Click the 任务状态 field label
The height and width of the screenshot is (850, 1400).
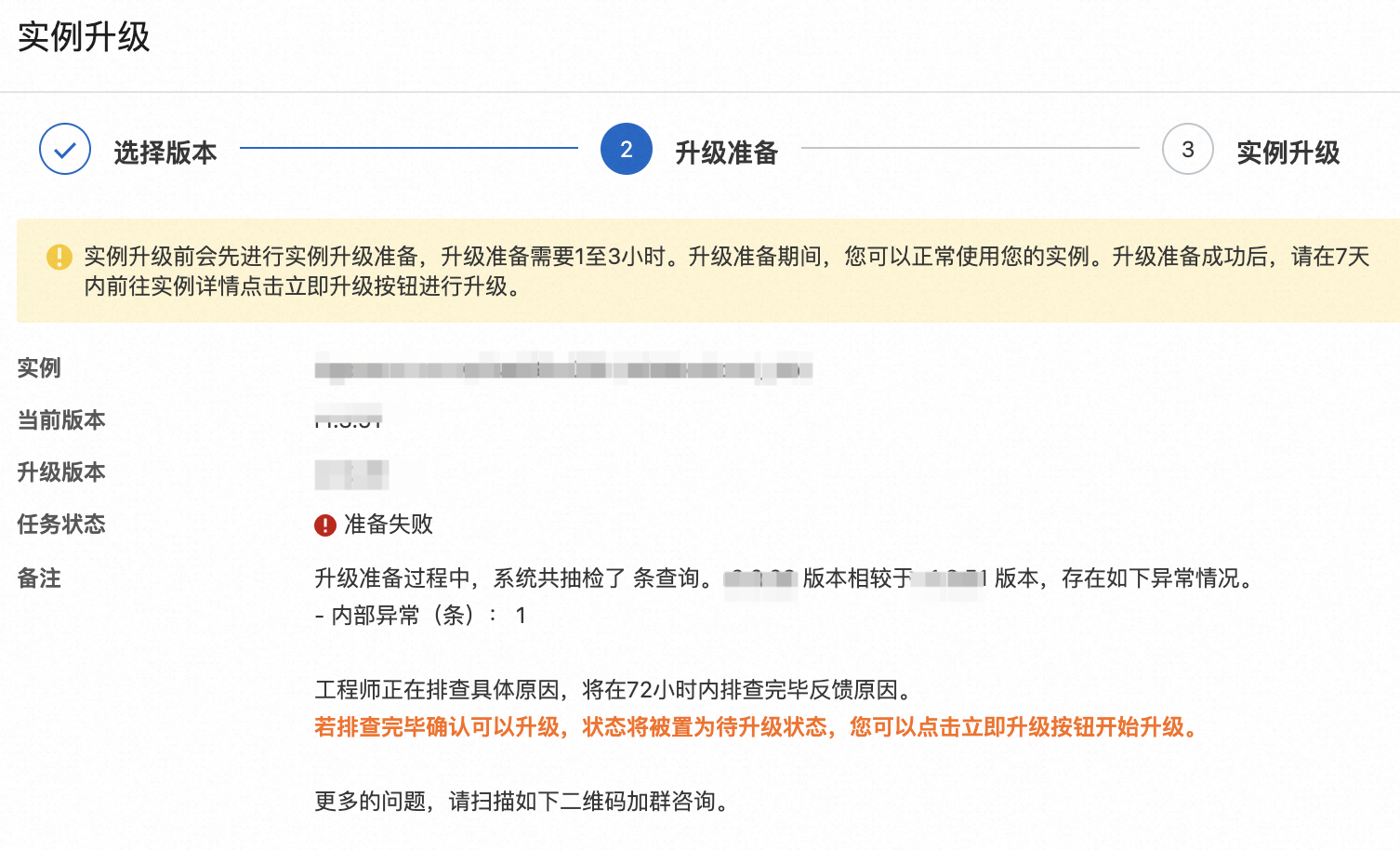[61, 525]
